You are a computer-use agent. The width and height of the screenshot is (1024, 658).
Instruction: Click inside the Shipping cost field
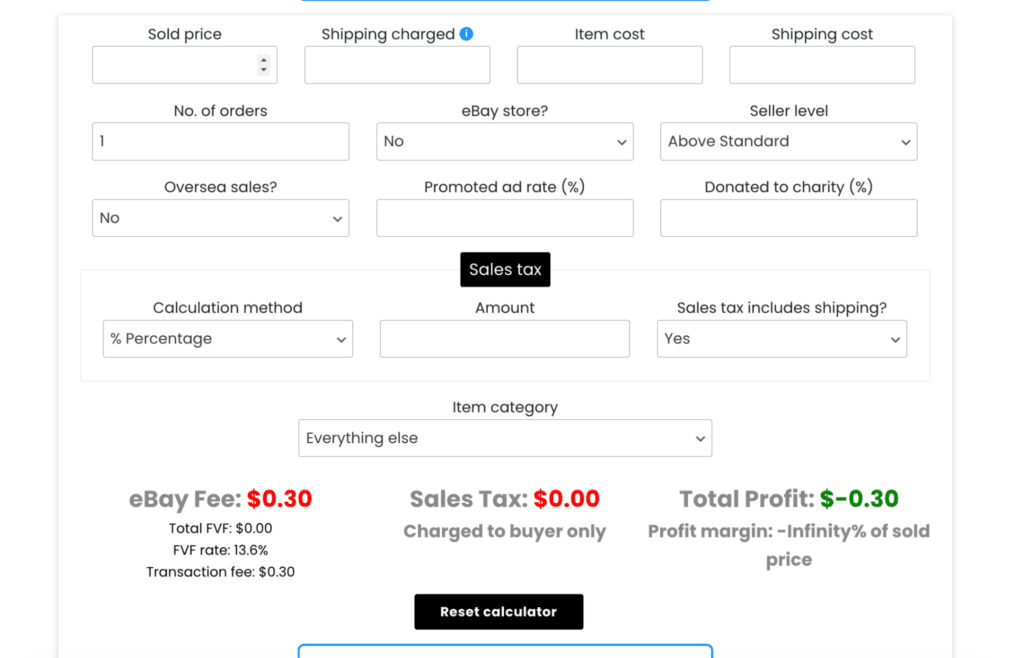tap(821, 64)
